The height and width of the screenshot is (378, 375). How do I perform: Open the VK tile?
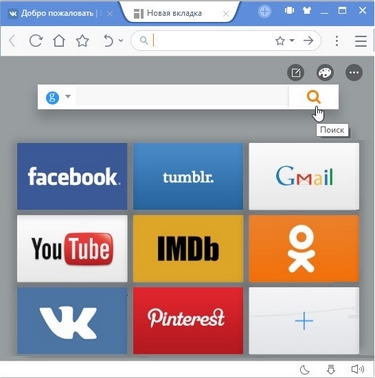coord(72,321)
